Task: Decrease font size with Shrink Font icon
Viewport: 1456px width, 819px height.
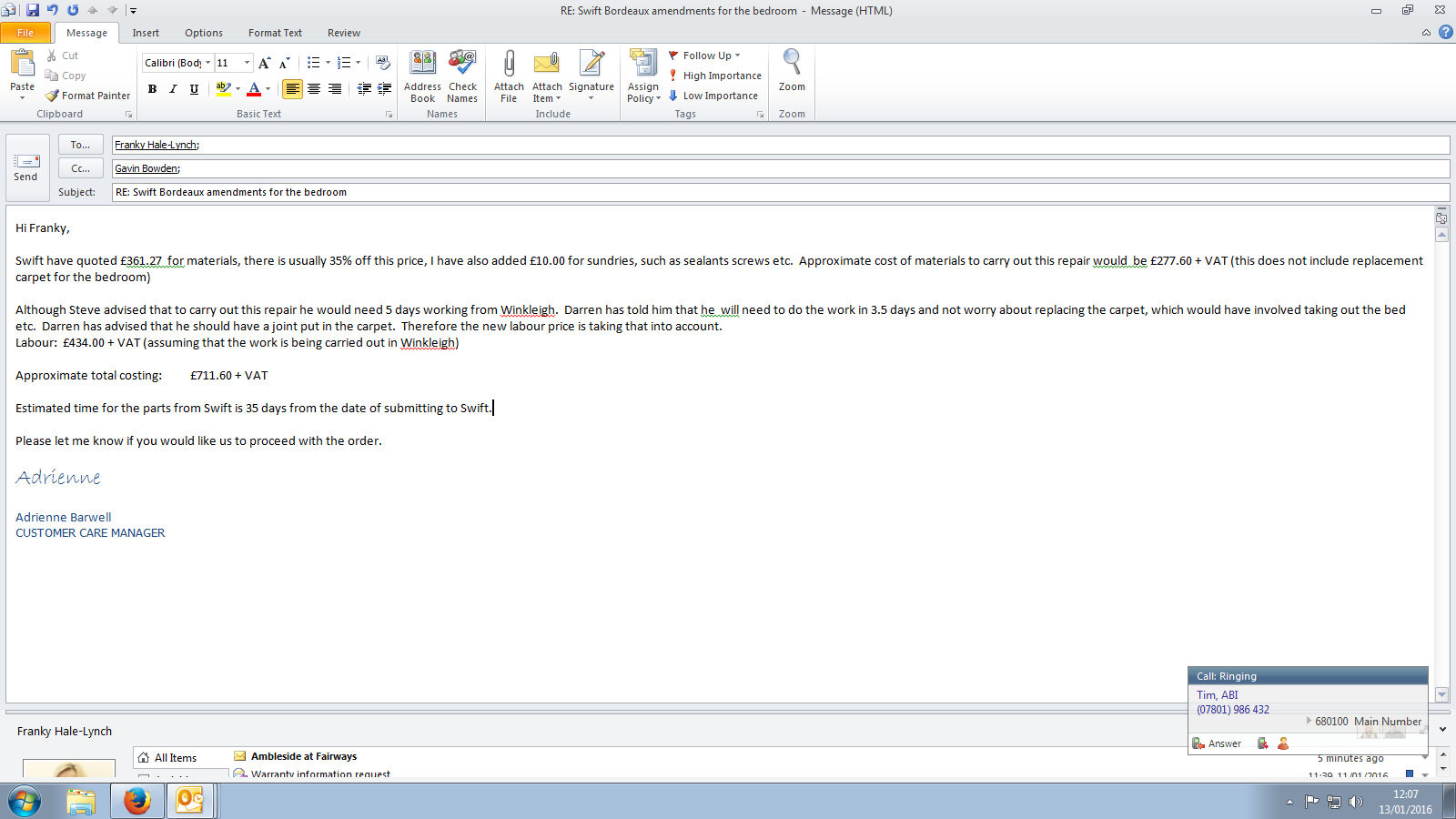Action: (x=284, y=63)
